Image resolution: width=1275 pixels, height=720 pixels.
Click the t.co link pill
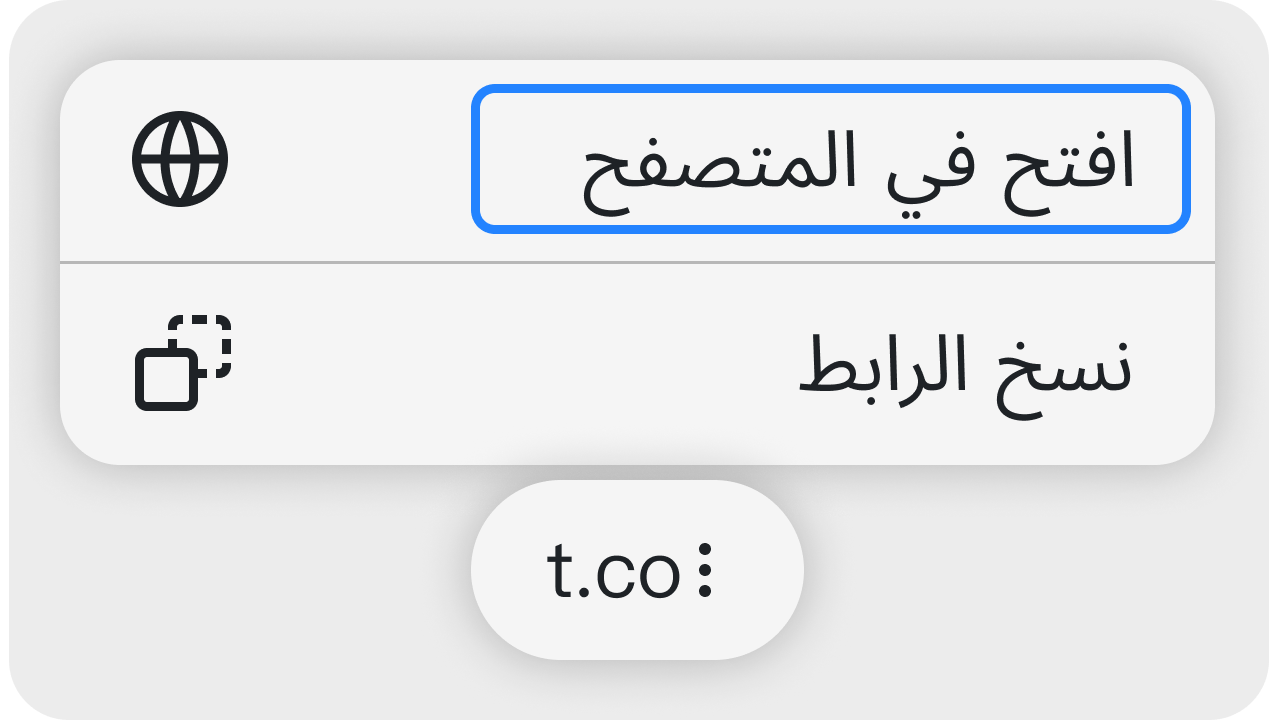point(615,571)
